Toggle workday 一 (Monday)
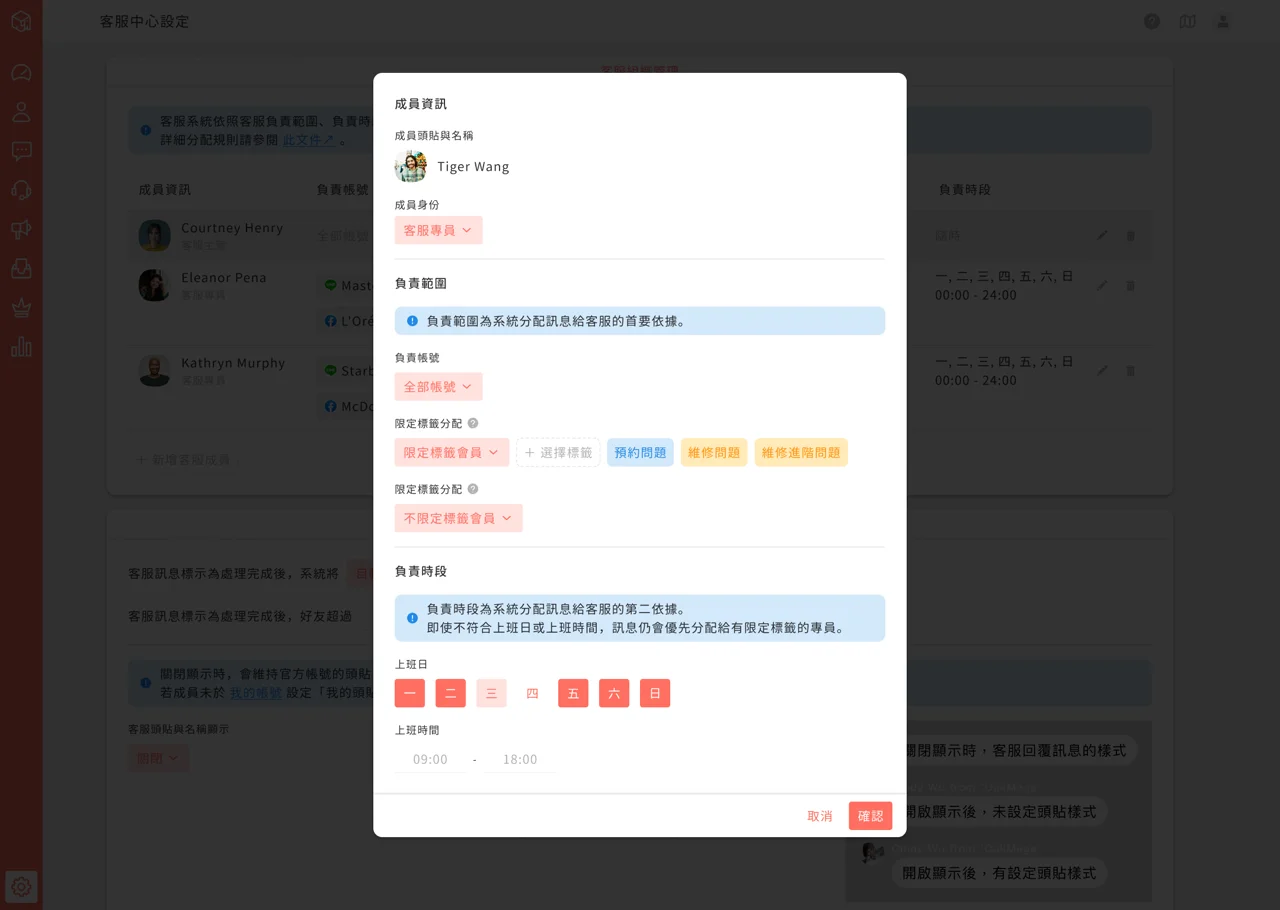 click(x=410, y=693)
